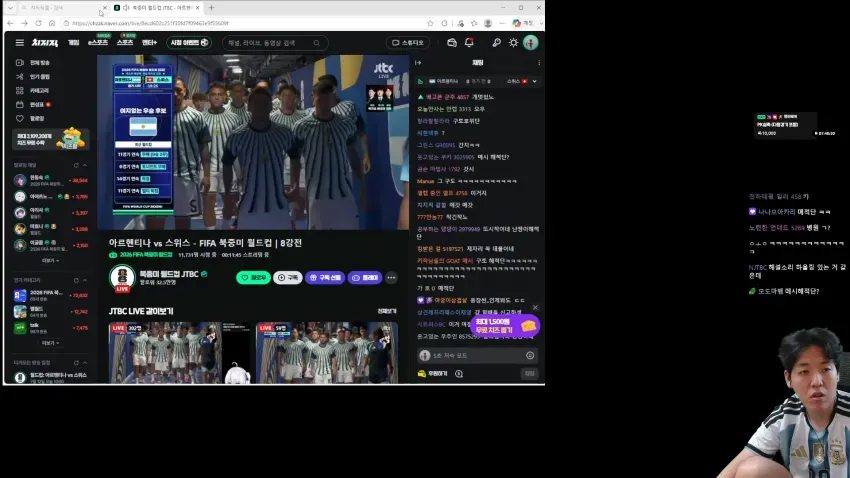
Task: Click the search magnifier icon
Action: pyautogui.click(x=317, y=43)
